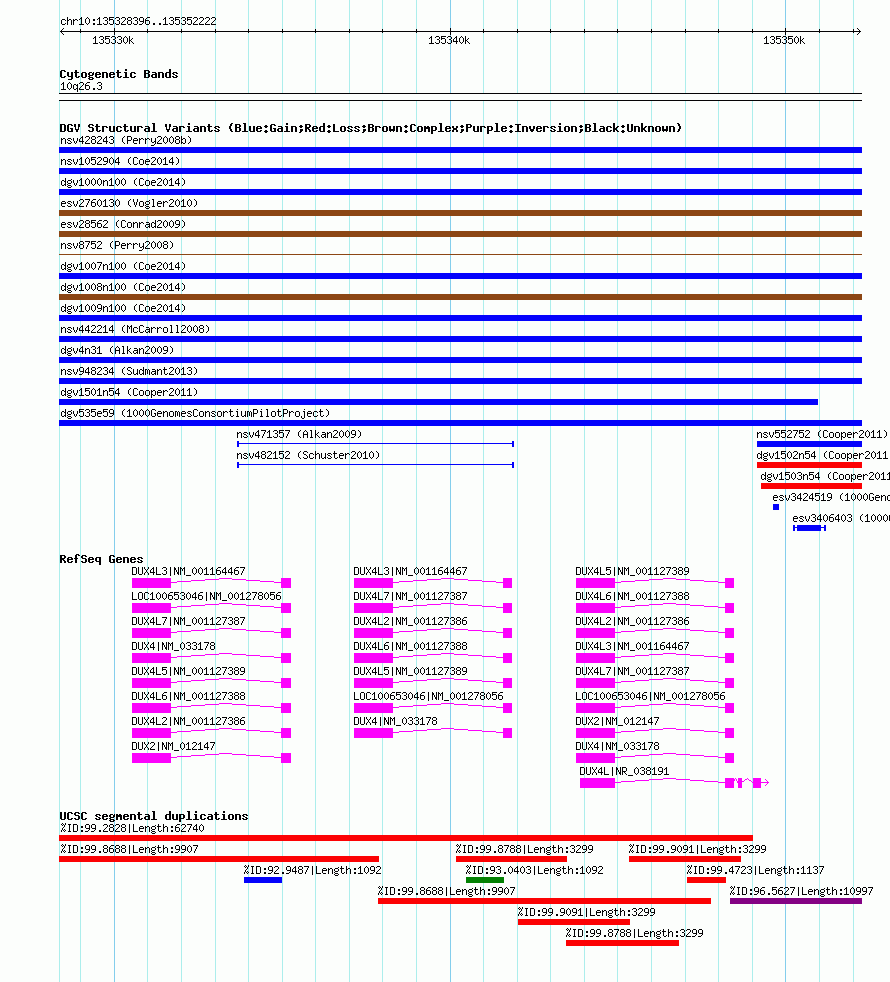Screen dimensions: 890x982
Task: Select the %ID:99.2828|Length:62740 duplication label
Action: click(x=132, y=828)
